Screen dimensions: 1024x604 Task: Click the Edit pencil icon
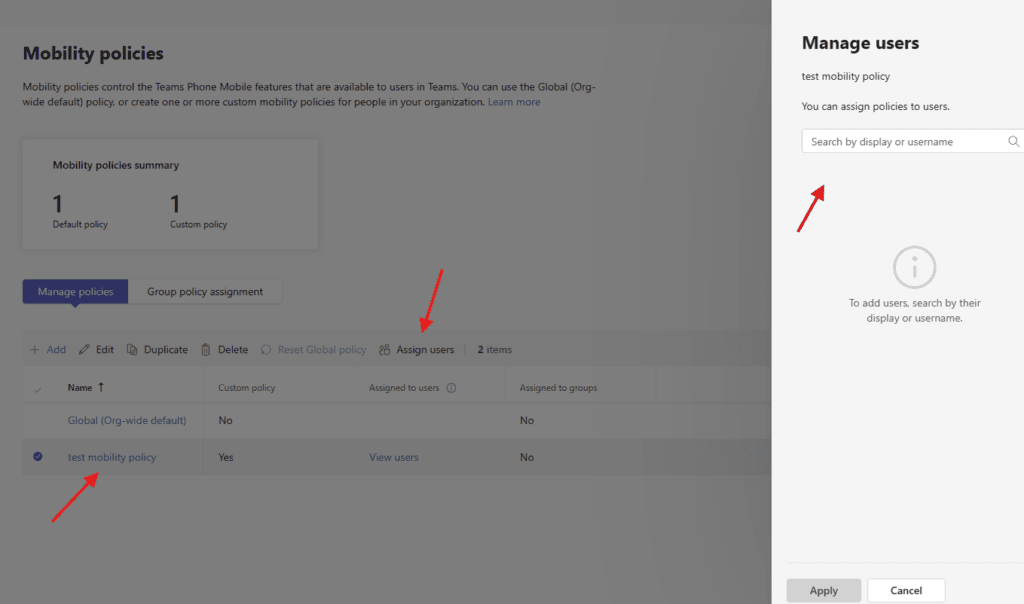tap(85, 350)
